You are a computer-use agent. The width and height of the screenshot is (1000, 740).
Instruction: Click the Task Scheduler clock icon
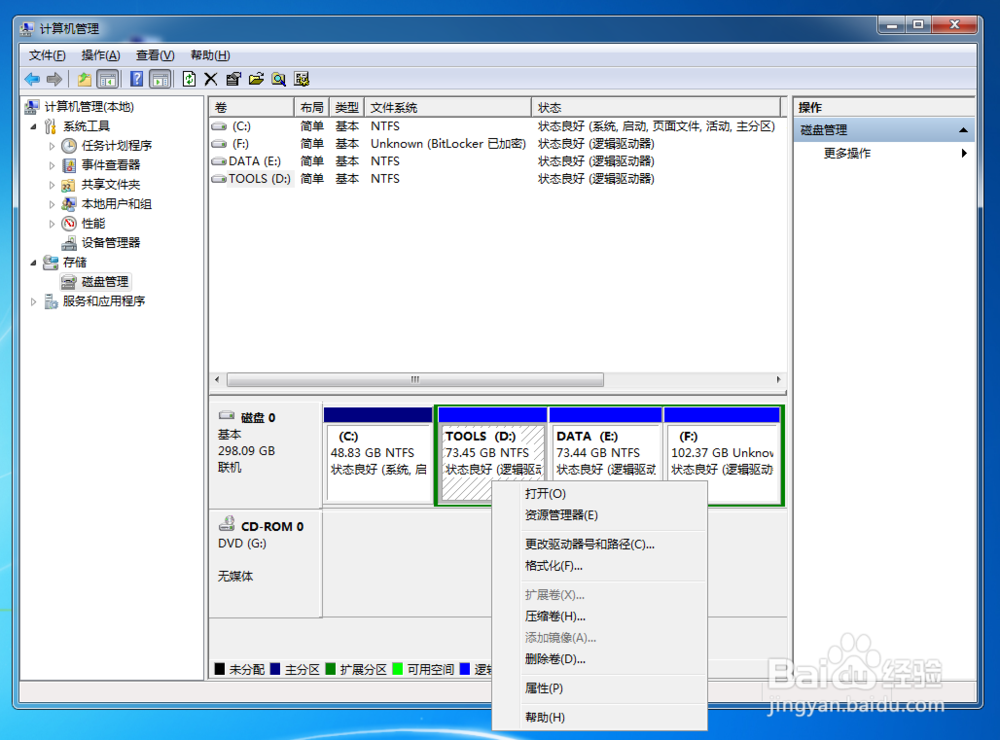[x=69, y=145]
